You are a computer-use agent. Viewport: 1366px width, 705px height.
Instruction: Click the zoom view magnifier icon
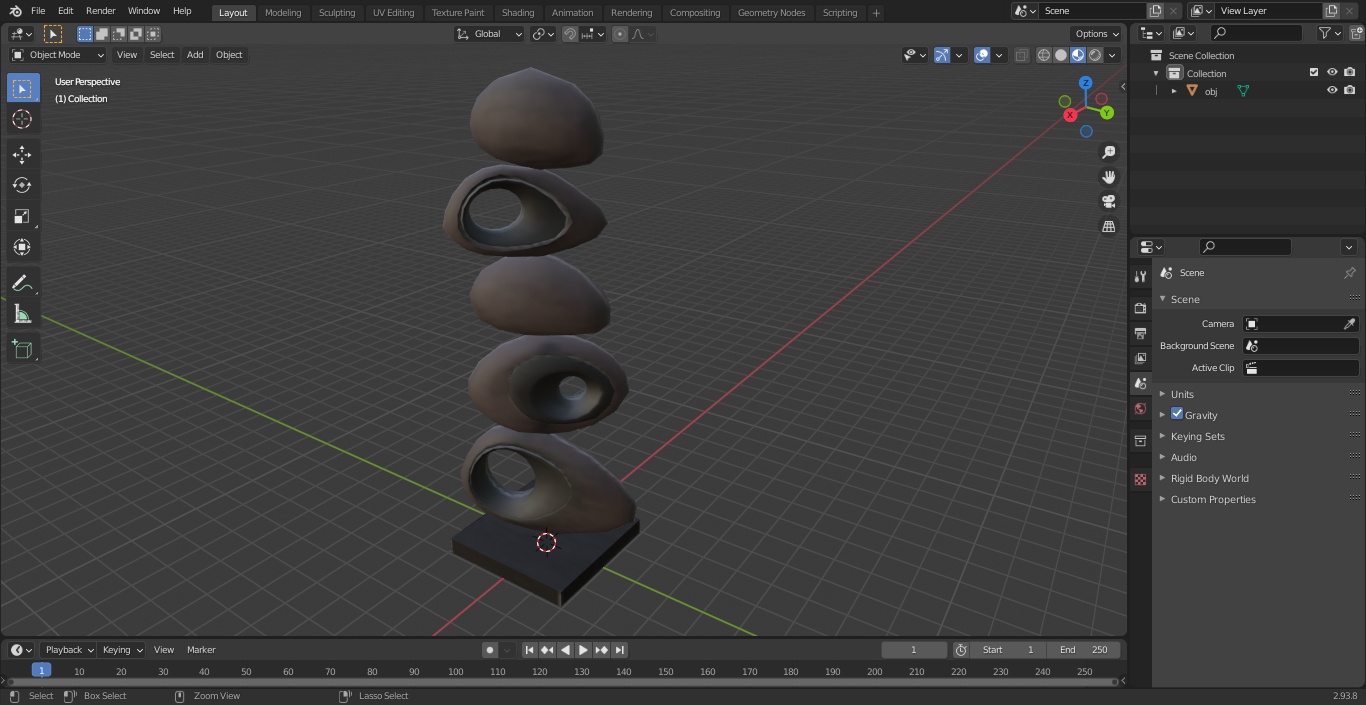1108,152
